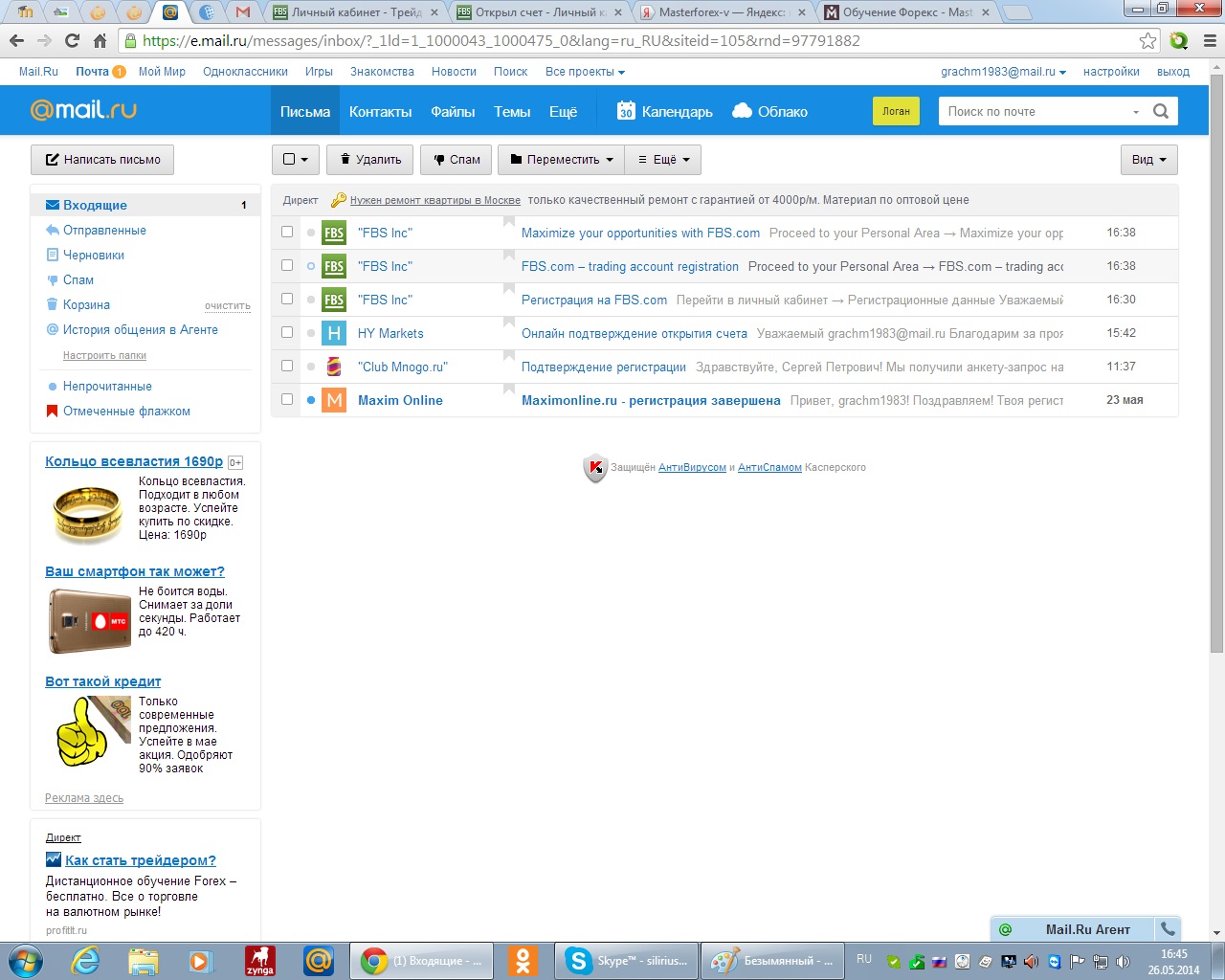The height and width of the screenshot is (980, 1225).
Task: Flag the Maxim Online email
Action: tap(509, 390)
